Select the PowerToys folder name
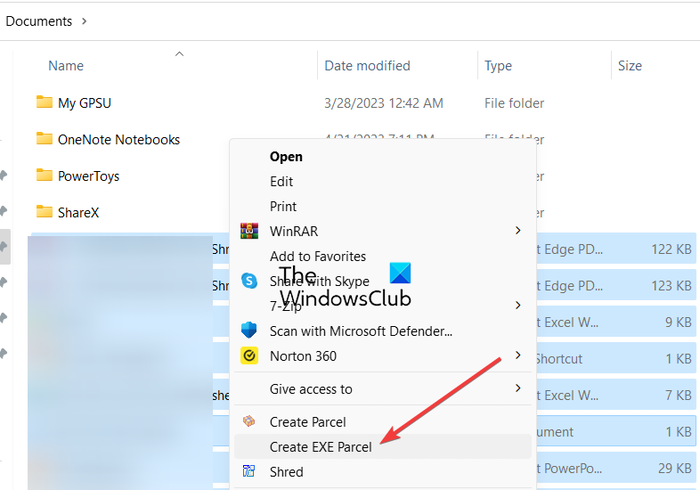Screen dimensions: 700x490 click(x=89, y=176)
